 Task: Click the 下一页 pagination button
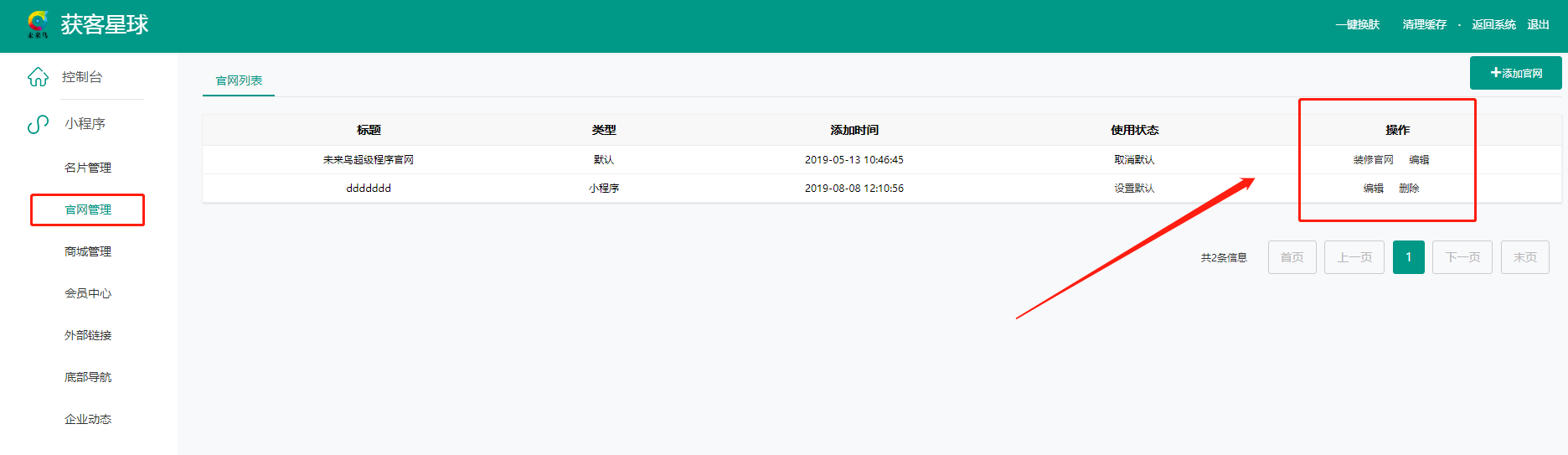click(1462, 257)
